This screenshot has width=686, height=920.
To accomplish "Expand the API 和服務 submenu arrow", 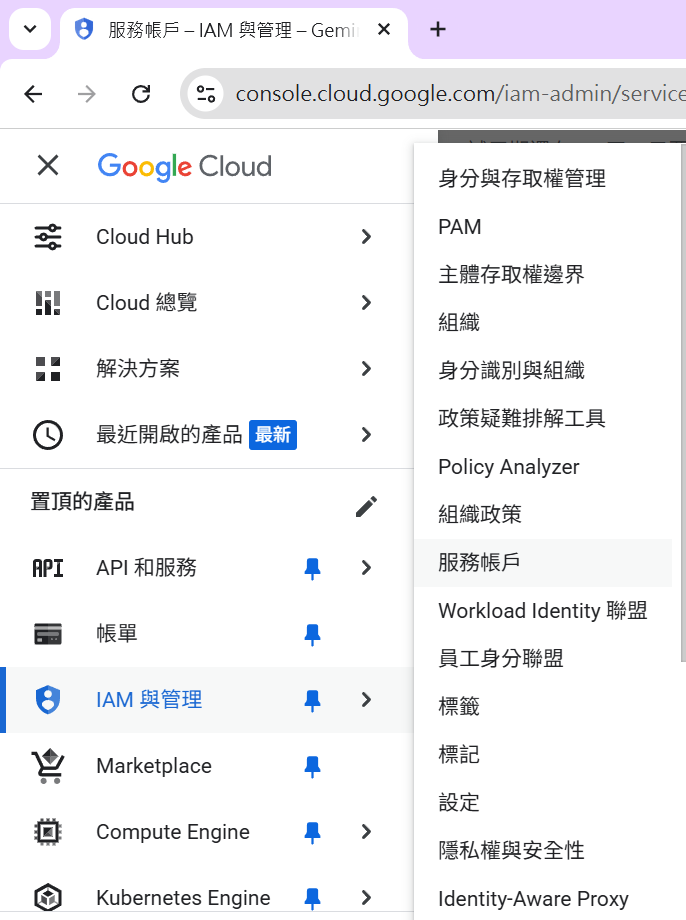I will [366, 568].
